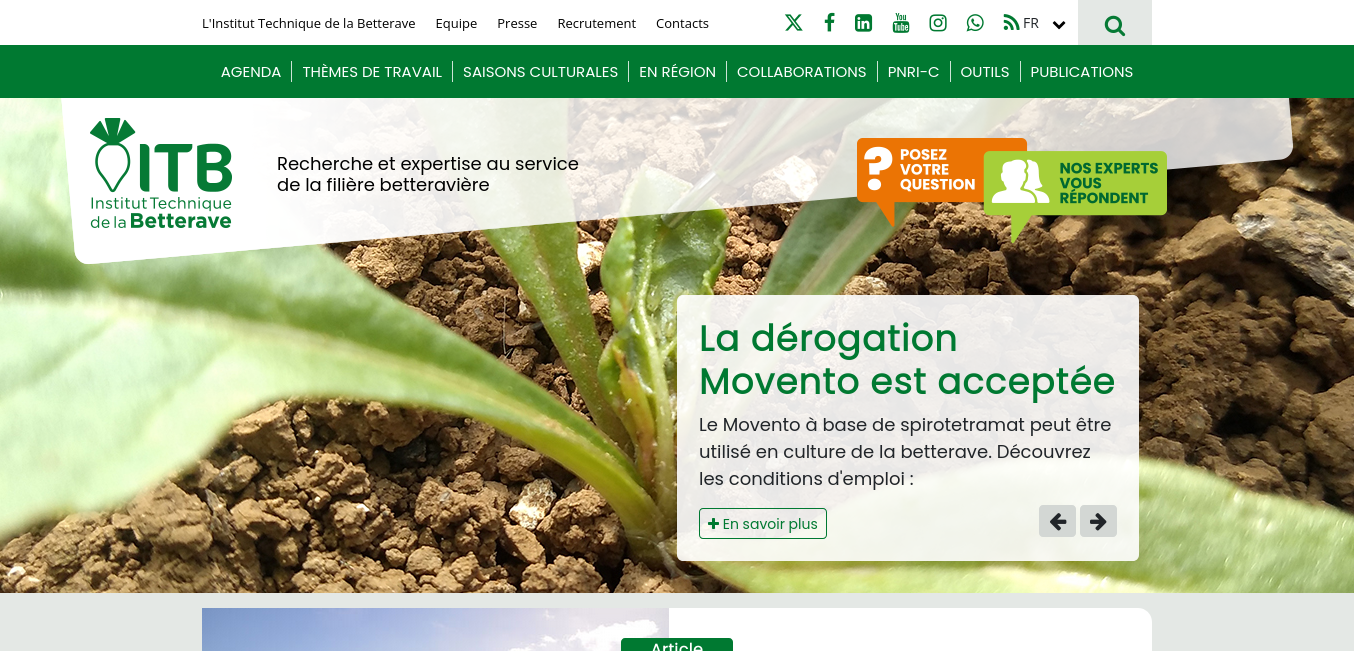This screenshot has width=1366, height=651.
Task: Open the COLLABORATIONS menu
Action: [x=801, y=72]
